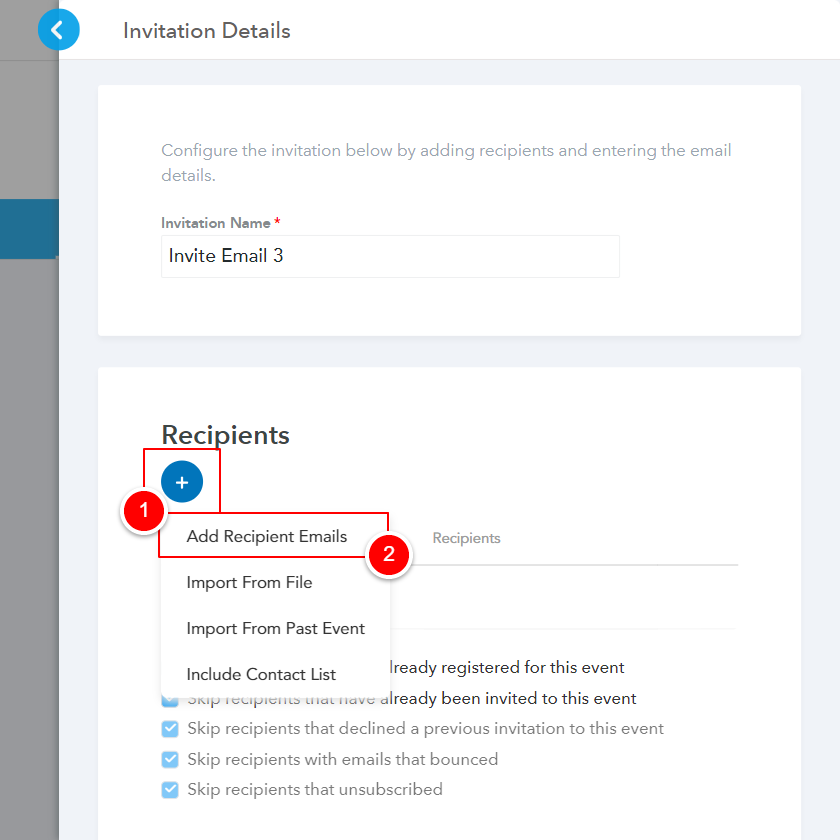Switch to the Recipients tab

(466, 538)
